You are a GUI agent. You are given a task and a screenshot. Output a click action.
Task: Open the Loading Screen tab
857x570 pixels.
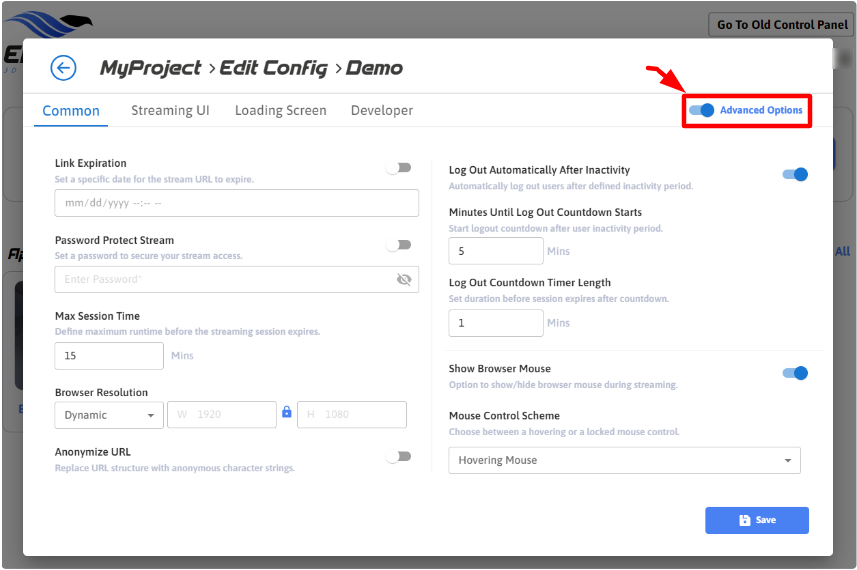[x=280, y=110]
